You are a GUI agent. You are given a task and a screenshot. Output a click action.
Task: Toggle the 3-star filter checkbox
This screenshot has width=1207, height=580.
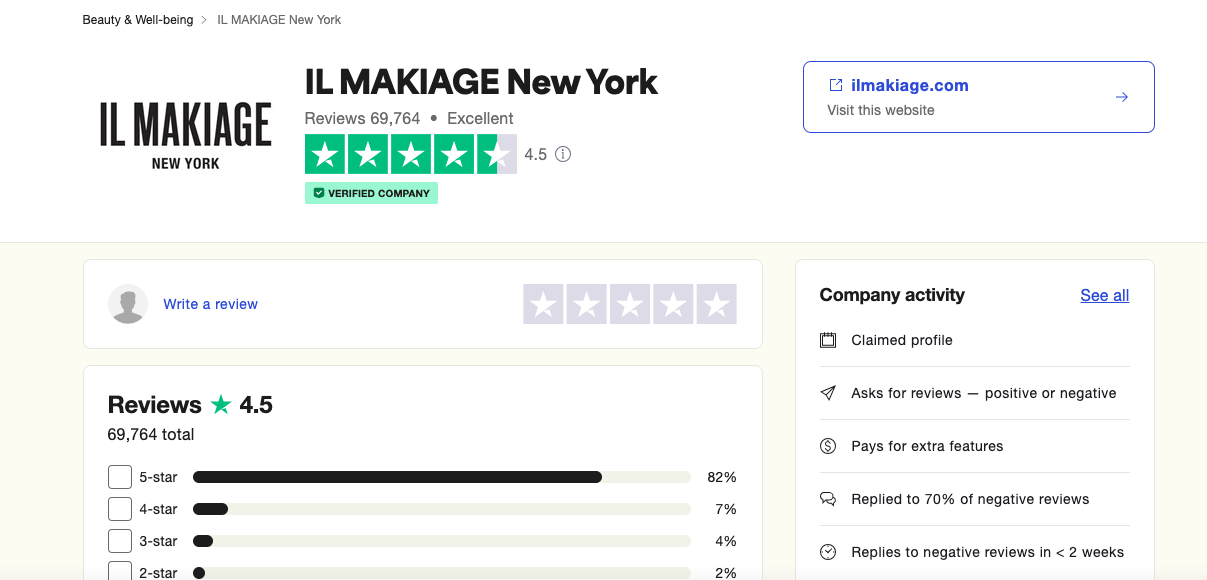[120, 541]
